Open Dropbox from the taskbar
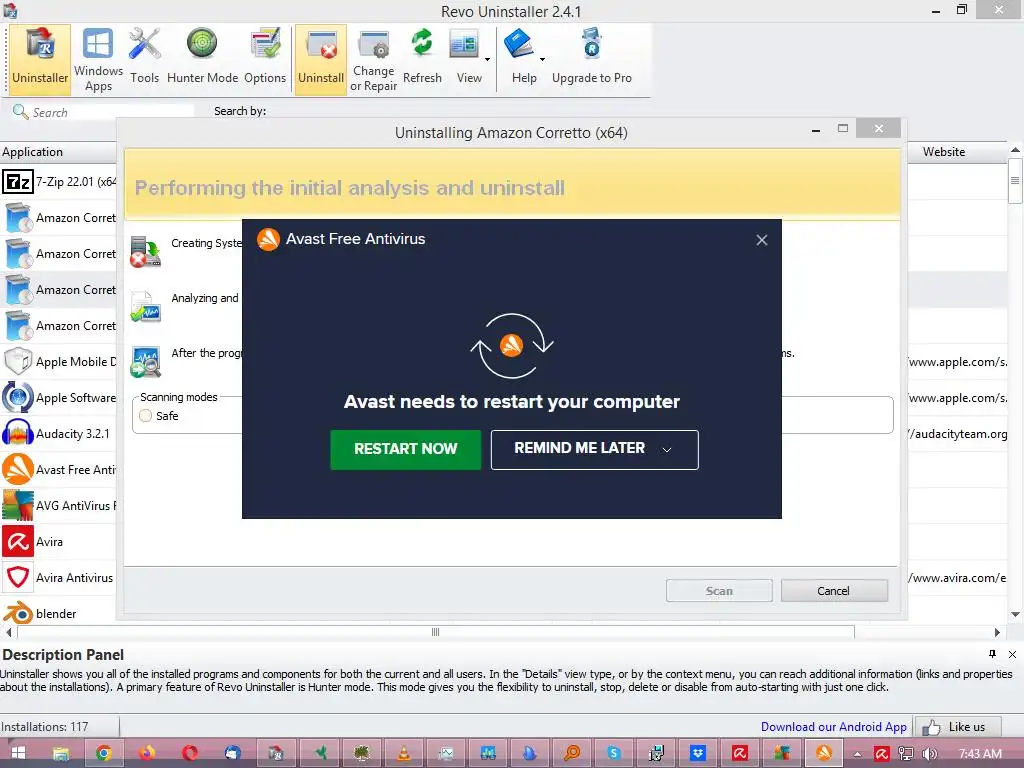 pos(697,753)
